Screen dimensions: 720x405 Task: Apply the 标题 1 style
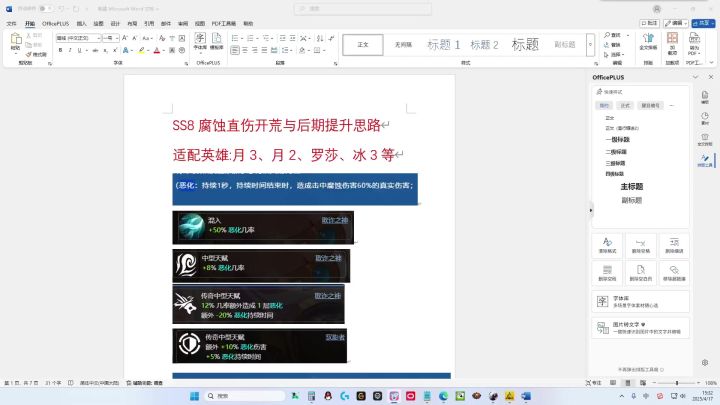(x=443, y=45)
